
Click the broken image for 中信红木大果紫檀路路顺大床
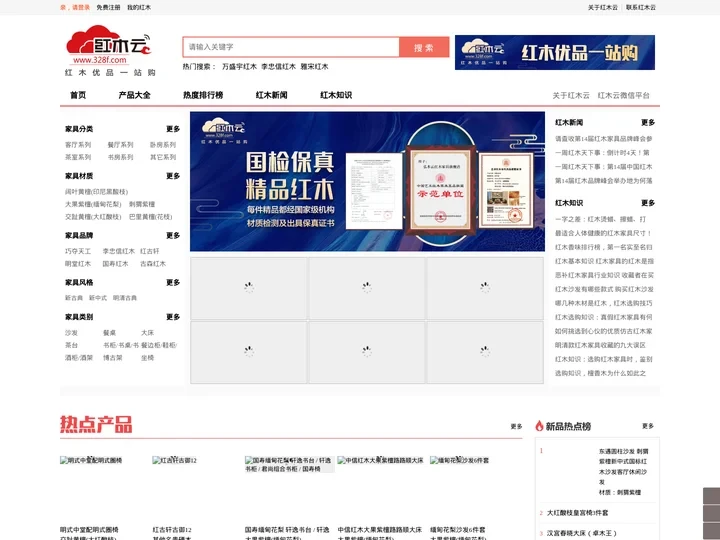[380, 460]
